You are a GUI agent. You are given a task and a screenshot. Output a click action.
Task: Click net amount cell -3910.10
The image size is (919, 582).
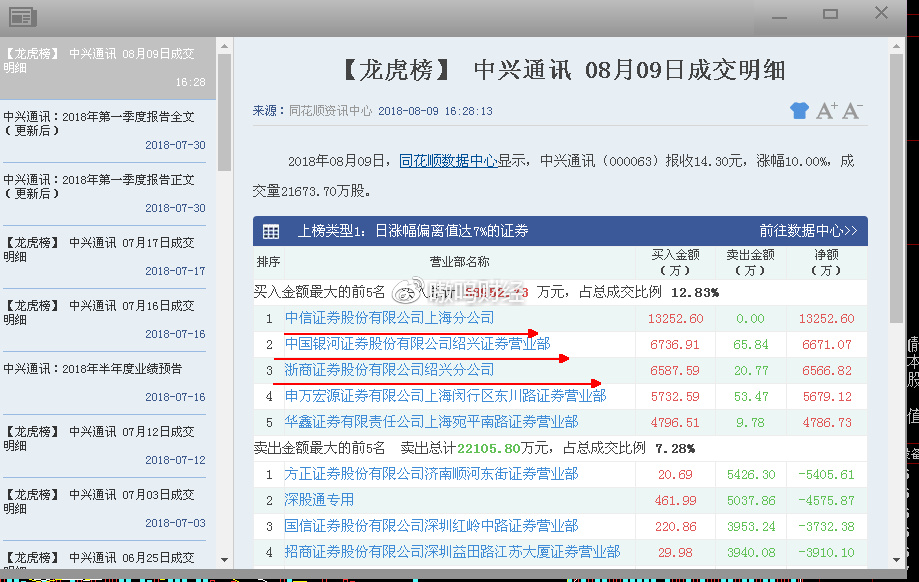(826, 552)
